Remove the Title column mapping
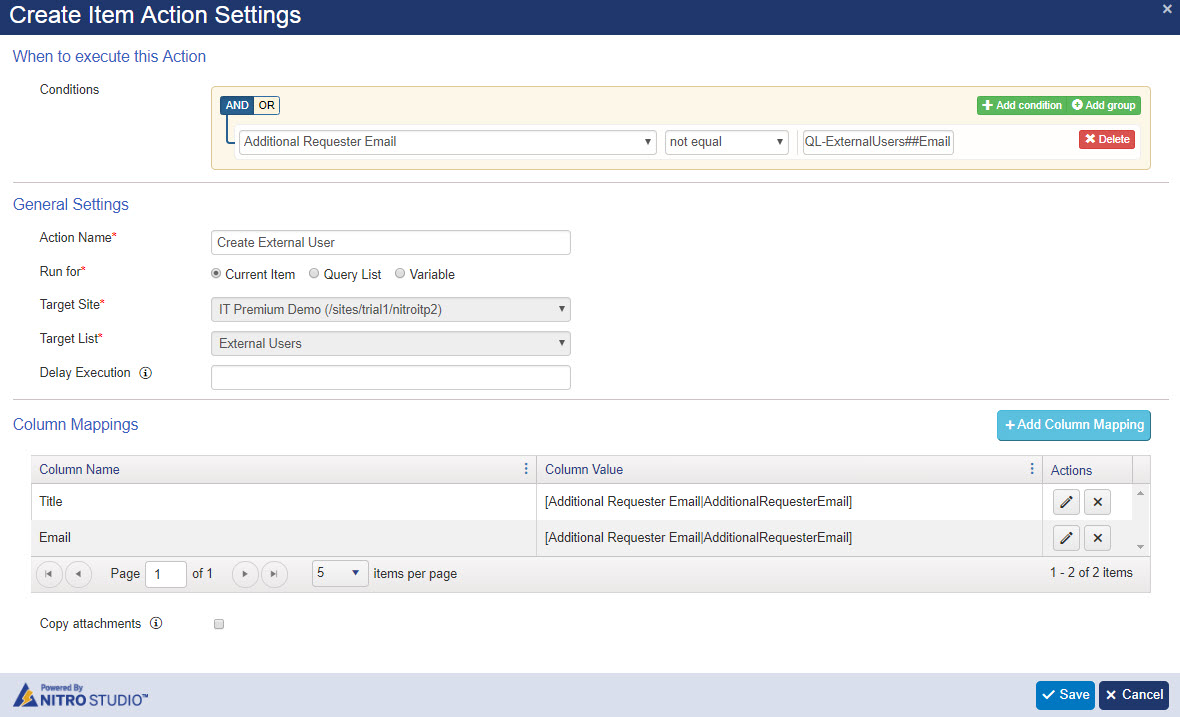The height and width of the screenshot is (717, 1180). click(1097, 502)
